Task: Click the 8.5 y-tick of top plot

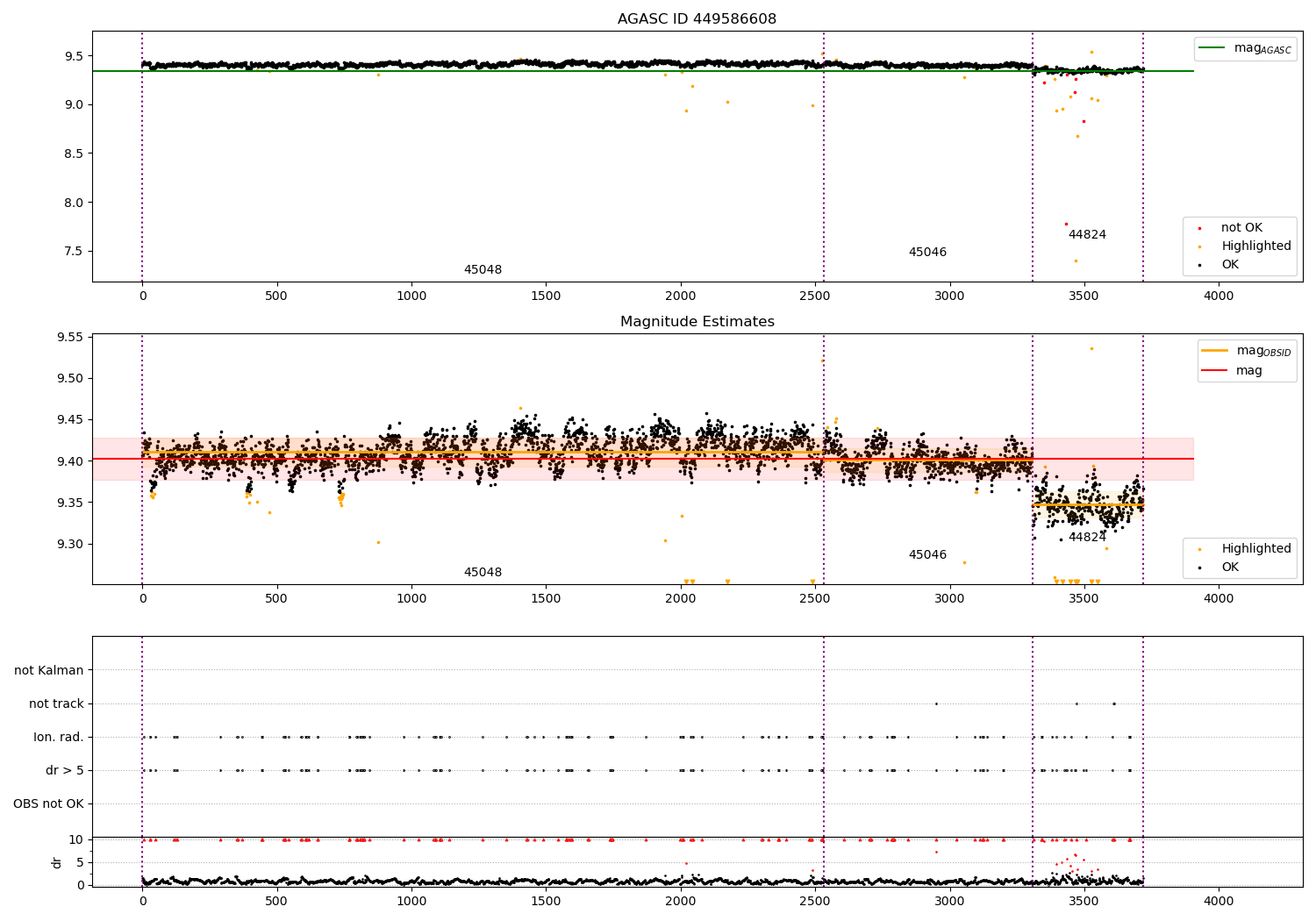Action: click(x=73, y=153)
